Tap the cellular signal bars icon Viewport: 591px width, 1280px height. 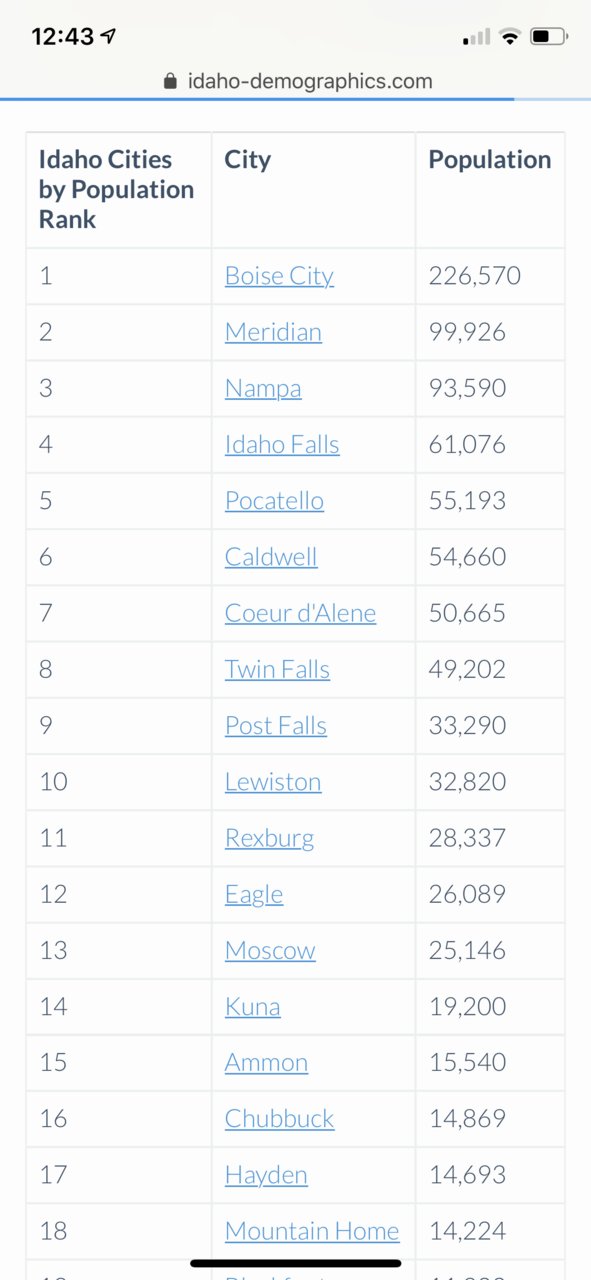pos(477,38)
